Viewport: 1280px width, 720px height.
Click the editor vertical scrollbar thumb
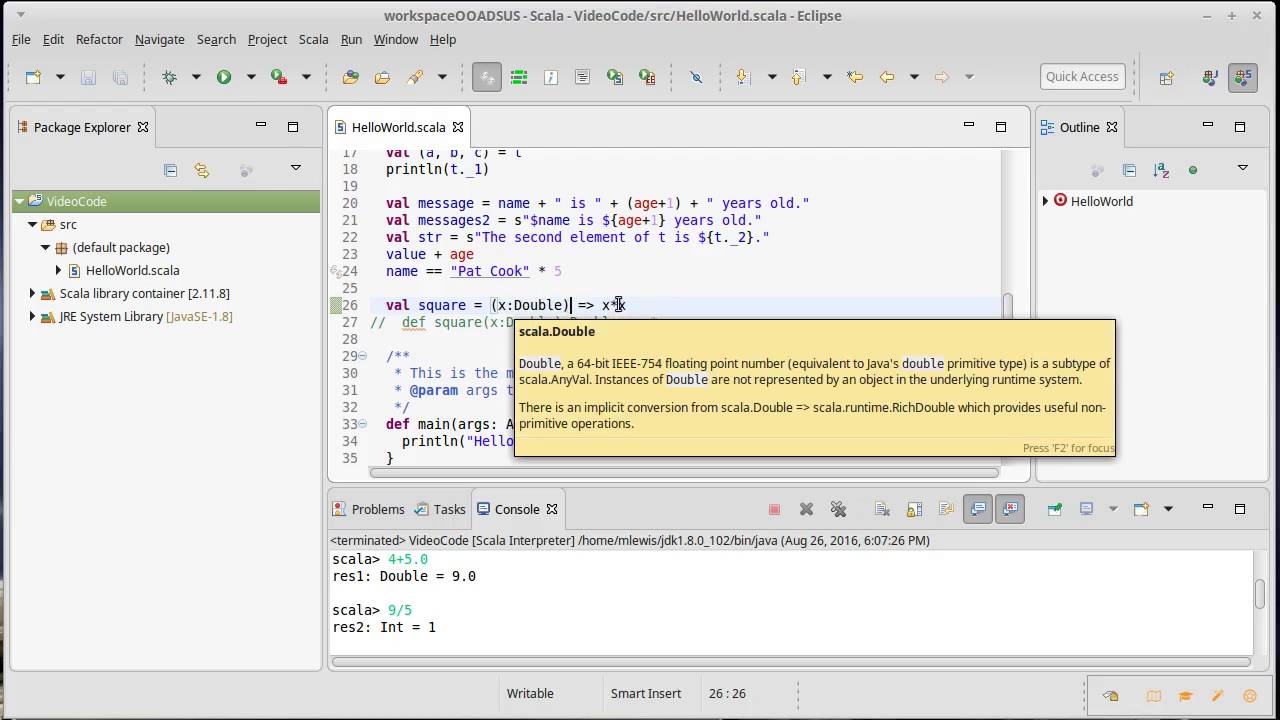(1008, 304)
